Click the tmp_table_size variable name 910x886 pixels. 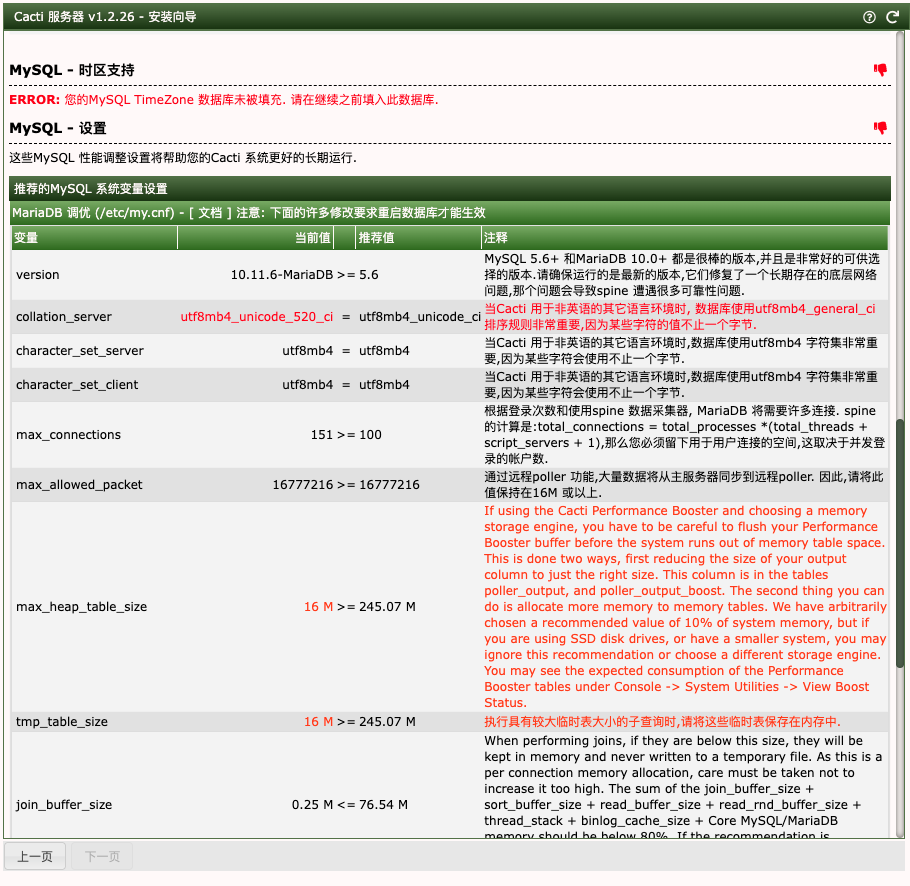62,722
